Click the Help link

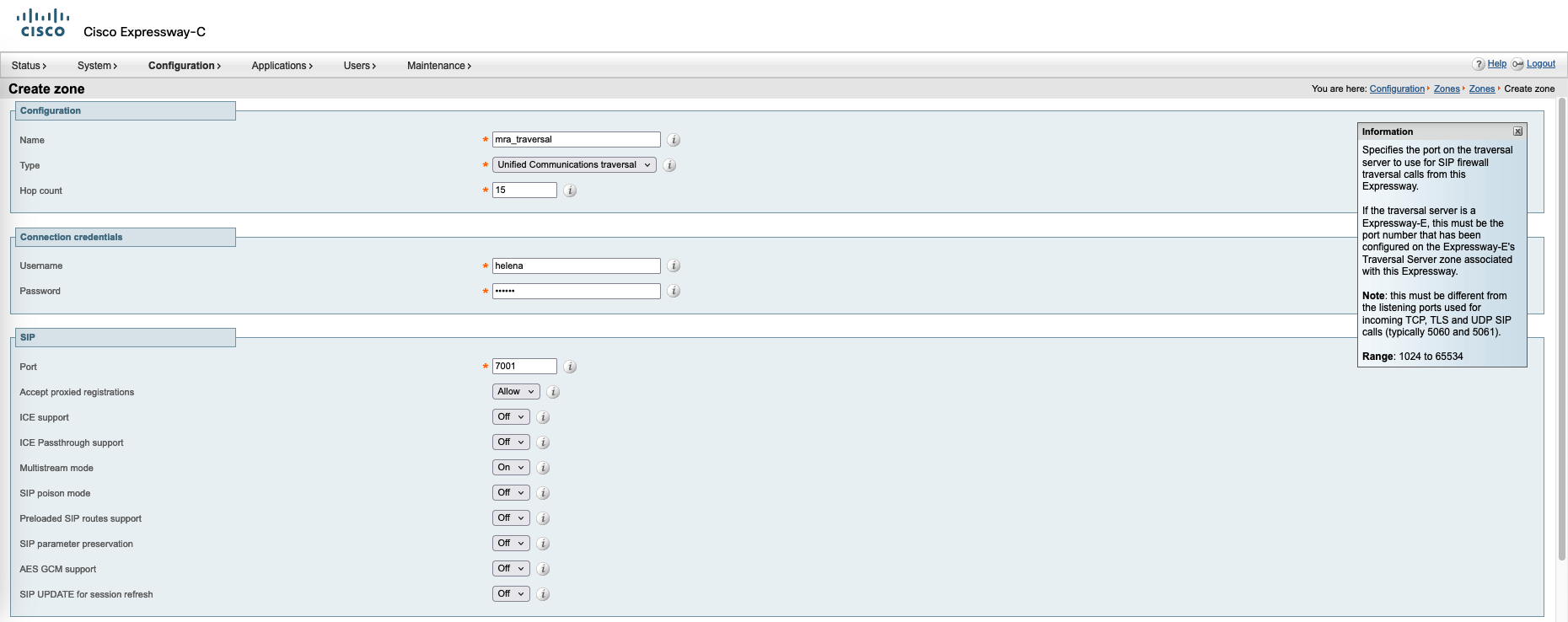1496,64
